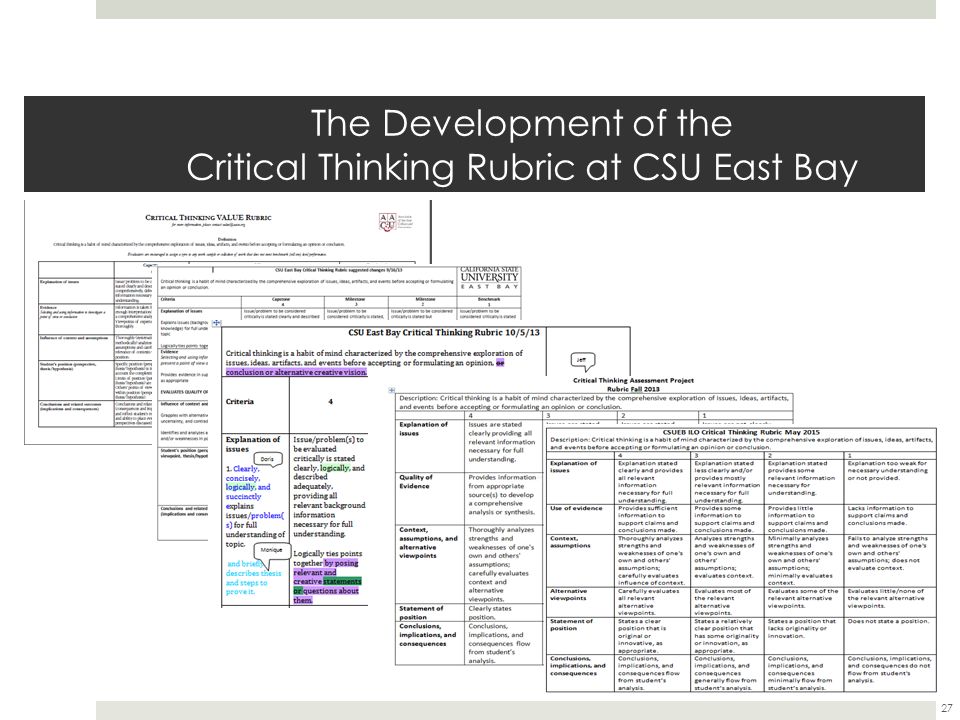960x720 pixels.
Task: Select the "Critical Thinking VALUE Rubric" heading
Action: pyautogui.click(x=208, y=217)
